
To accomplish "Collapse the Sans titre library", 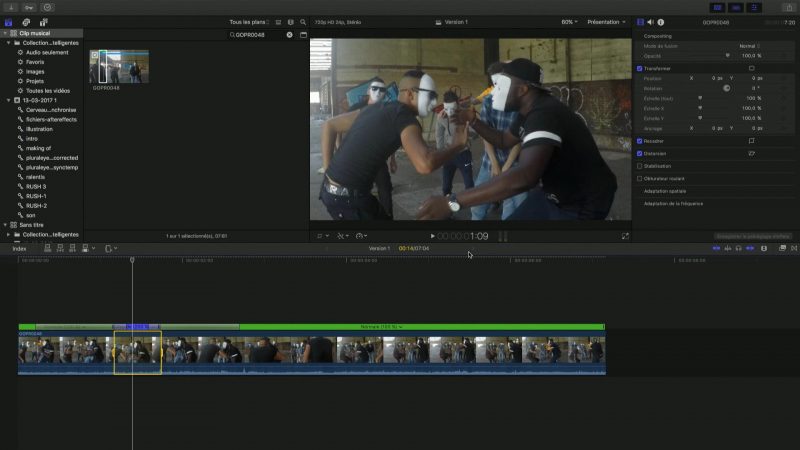I will pos(6,225).
